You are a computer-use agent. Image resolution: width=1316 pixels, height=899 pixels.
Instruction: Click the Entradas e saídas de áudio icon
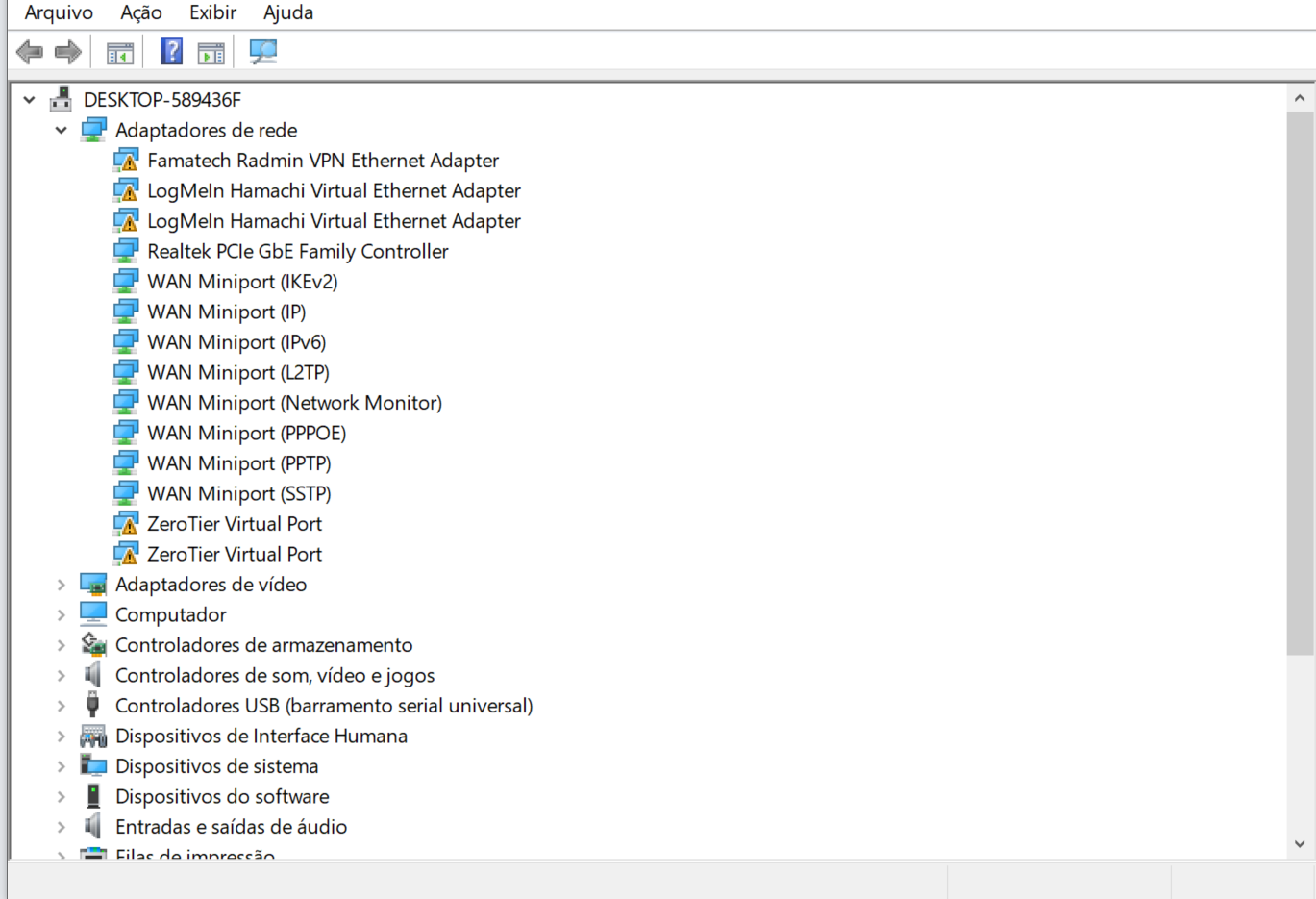click(x=93, y=826)
